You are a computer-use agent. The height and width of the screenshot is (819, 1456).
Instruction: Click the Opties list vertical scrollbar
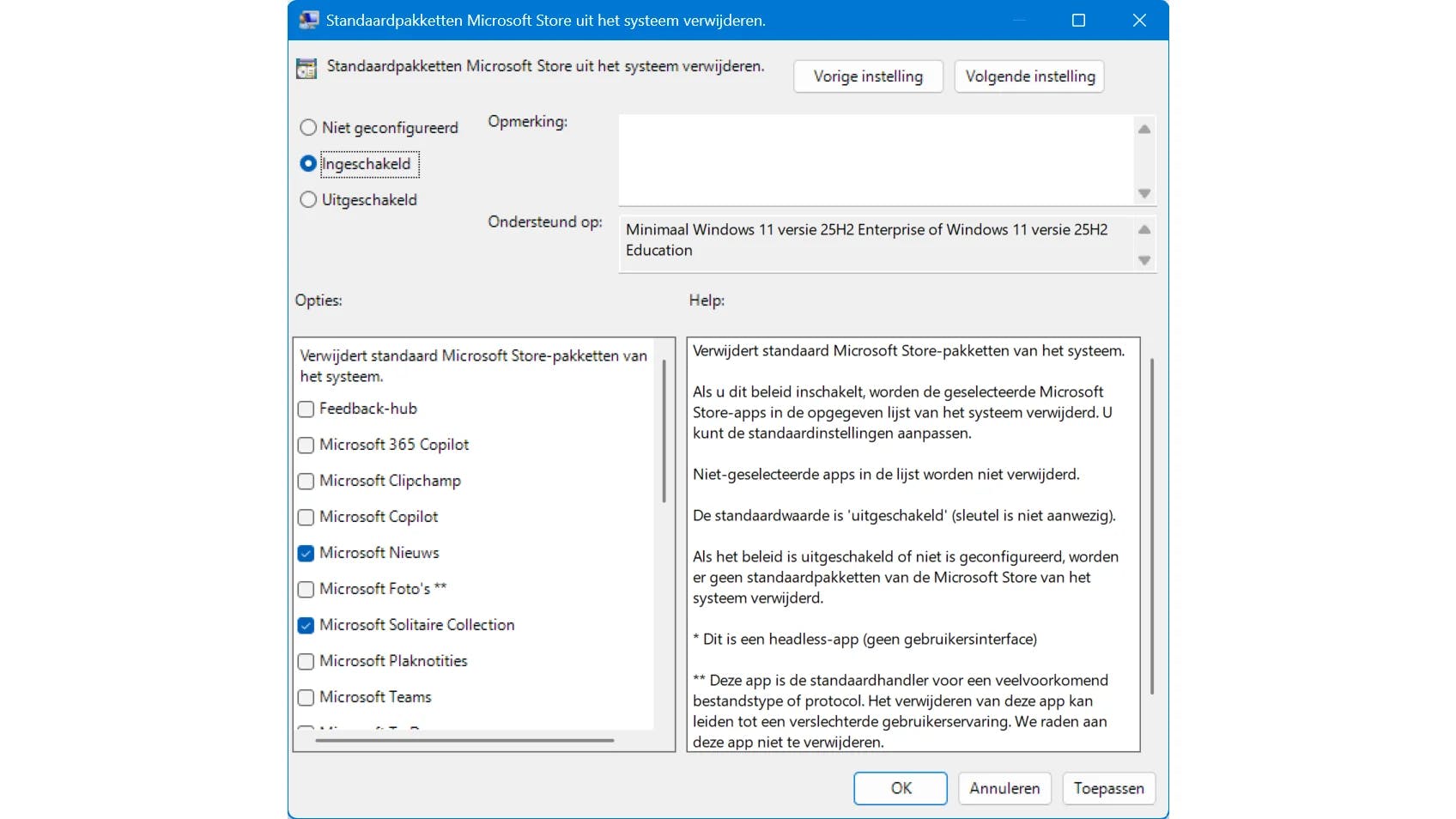pos(664,431)
